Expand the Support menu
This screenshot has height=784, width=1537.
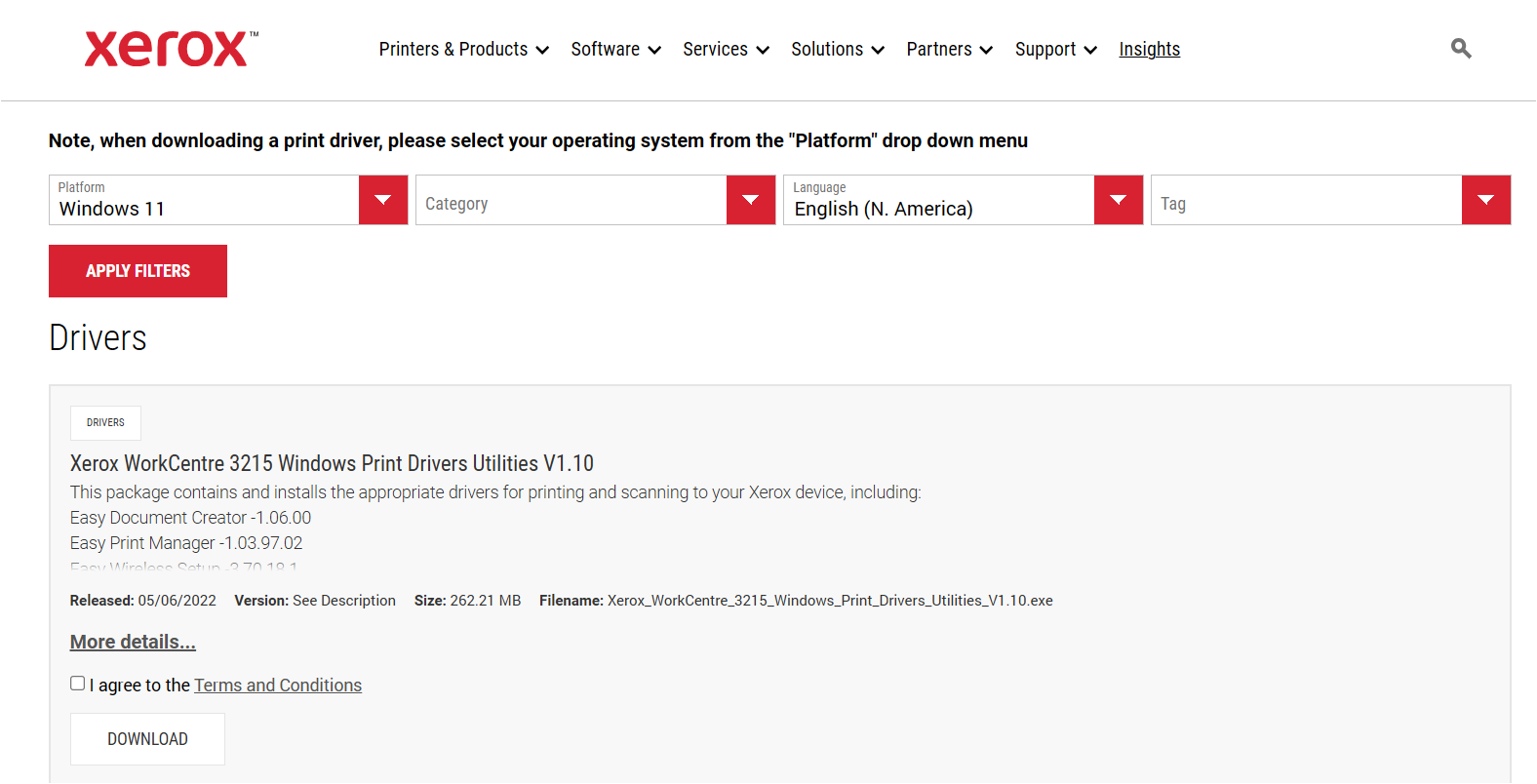(x=1056, y=50)
